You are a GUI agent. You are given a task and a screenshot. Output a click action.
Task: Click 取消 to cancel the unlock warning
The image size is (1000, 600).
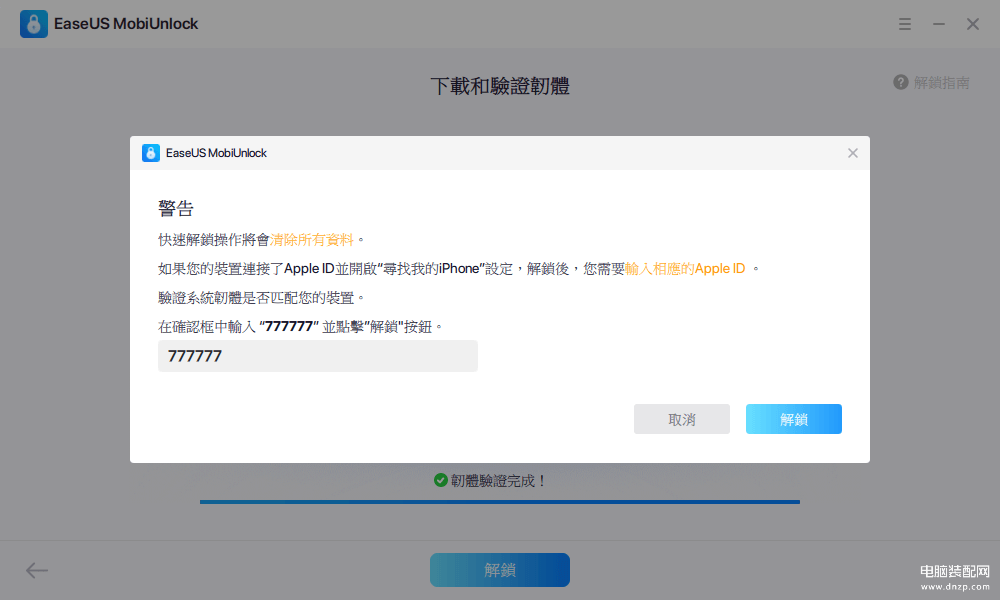tap(682, 419)
